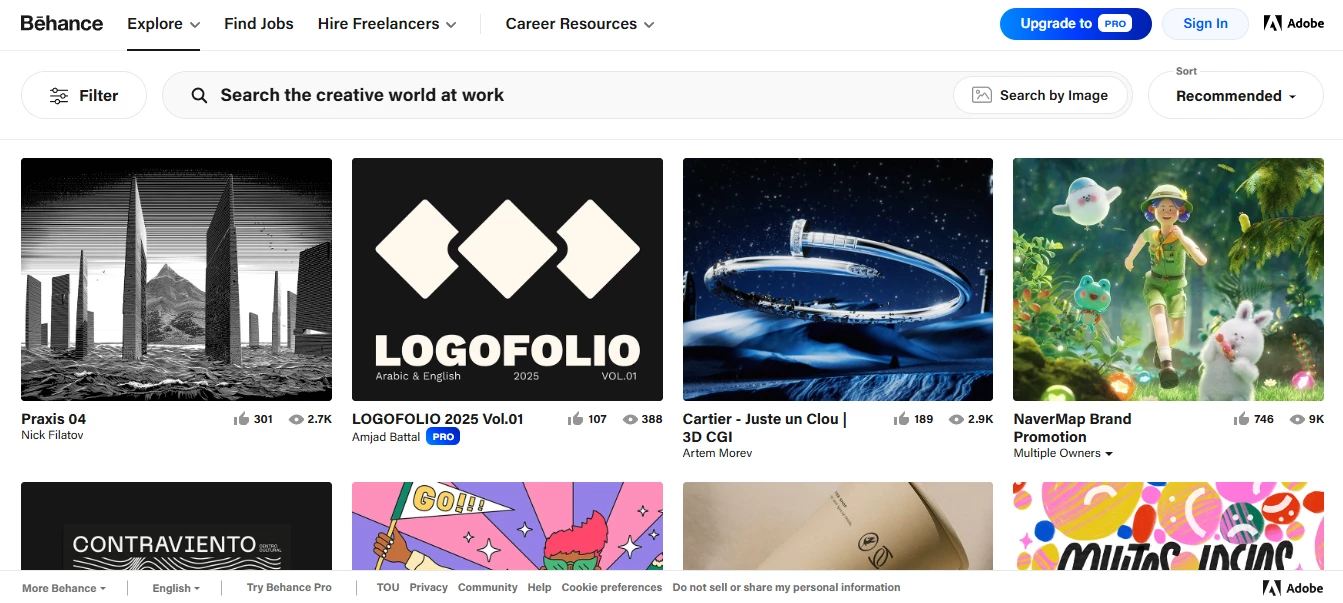Click the thumbs-up icon on NaverMap project
Image resolution: width=1343 pixels, height=603 pixels.
coord(1242,419)
